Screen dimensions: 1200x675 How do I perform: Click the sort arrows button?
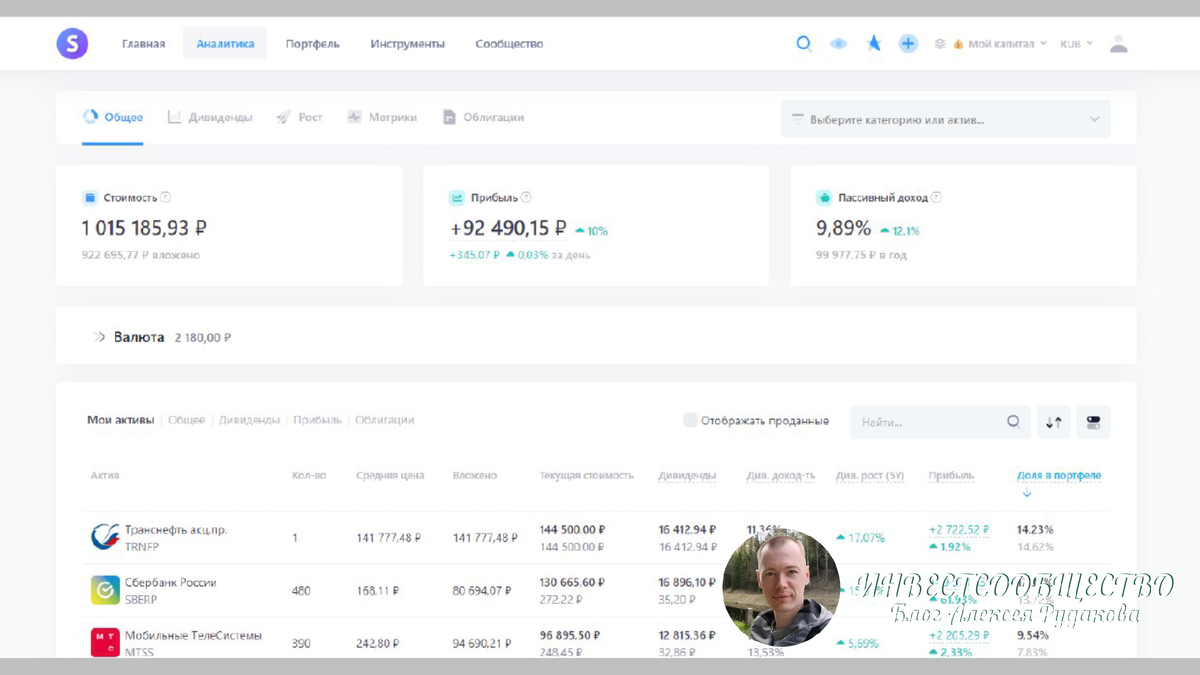coord(1054,422)
